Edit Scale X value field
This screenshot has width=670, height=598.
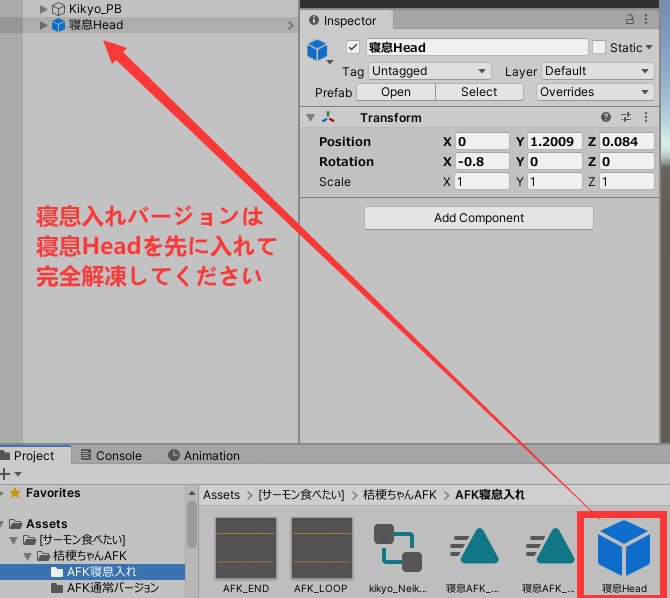pos(482,182)
